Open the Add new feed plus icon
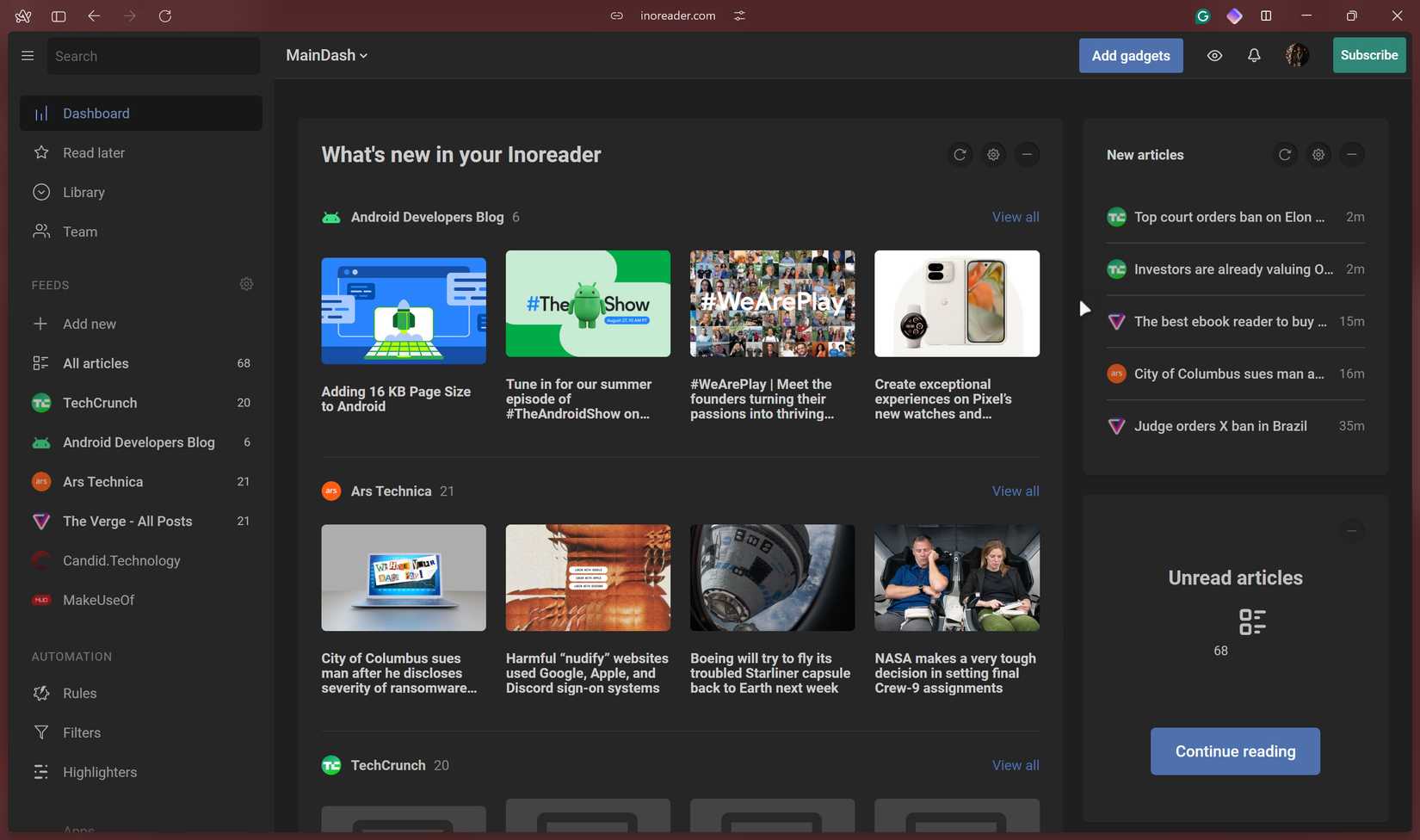The width and height of the screenshot is (1420, 840). pos(41,324)
